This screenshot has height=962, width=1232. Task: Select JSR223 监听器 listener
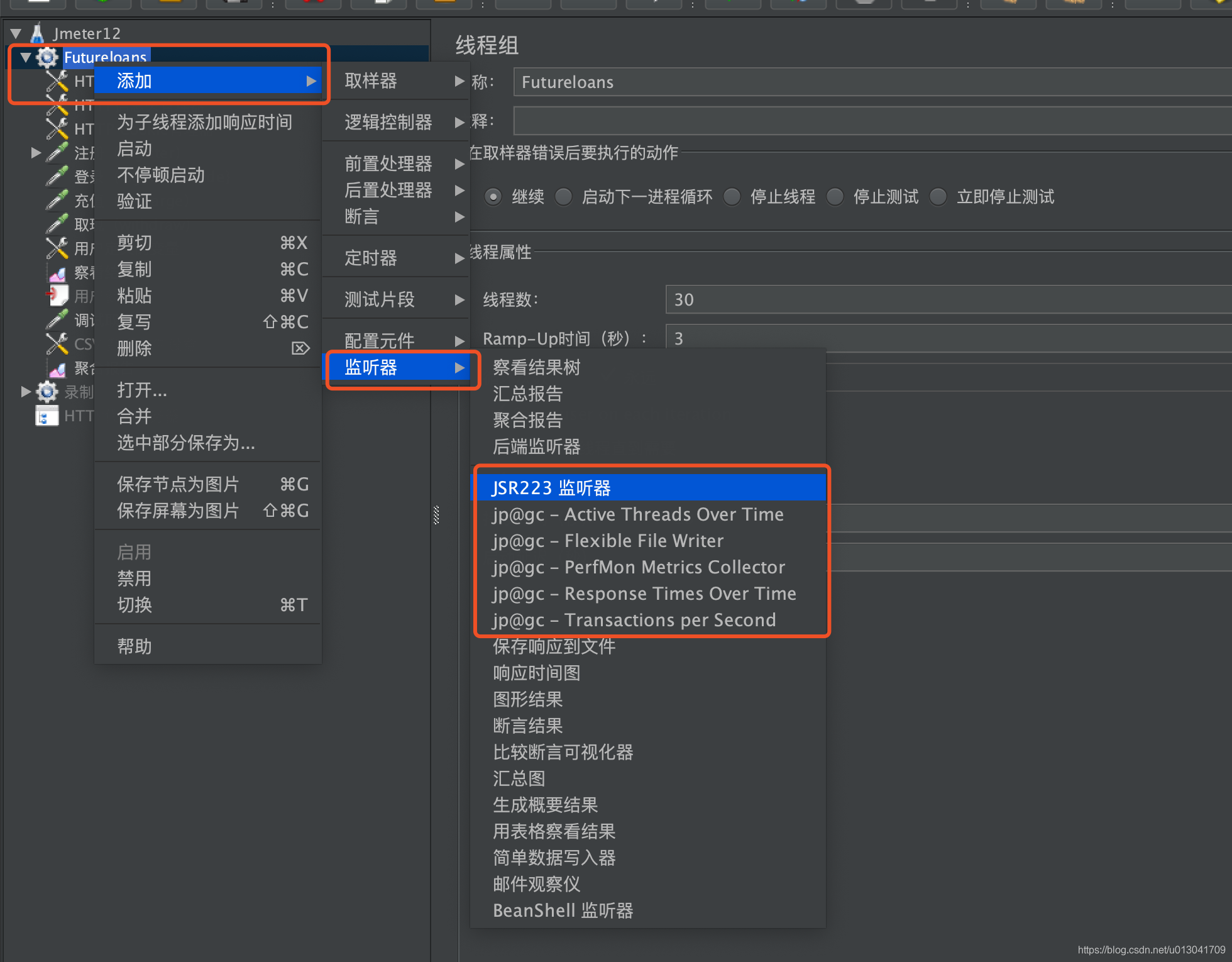point(648,488)
